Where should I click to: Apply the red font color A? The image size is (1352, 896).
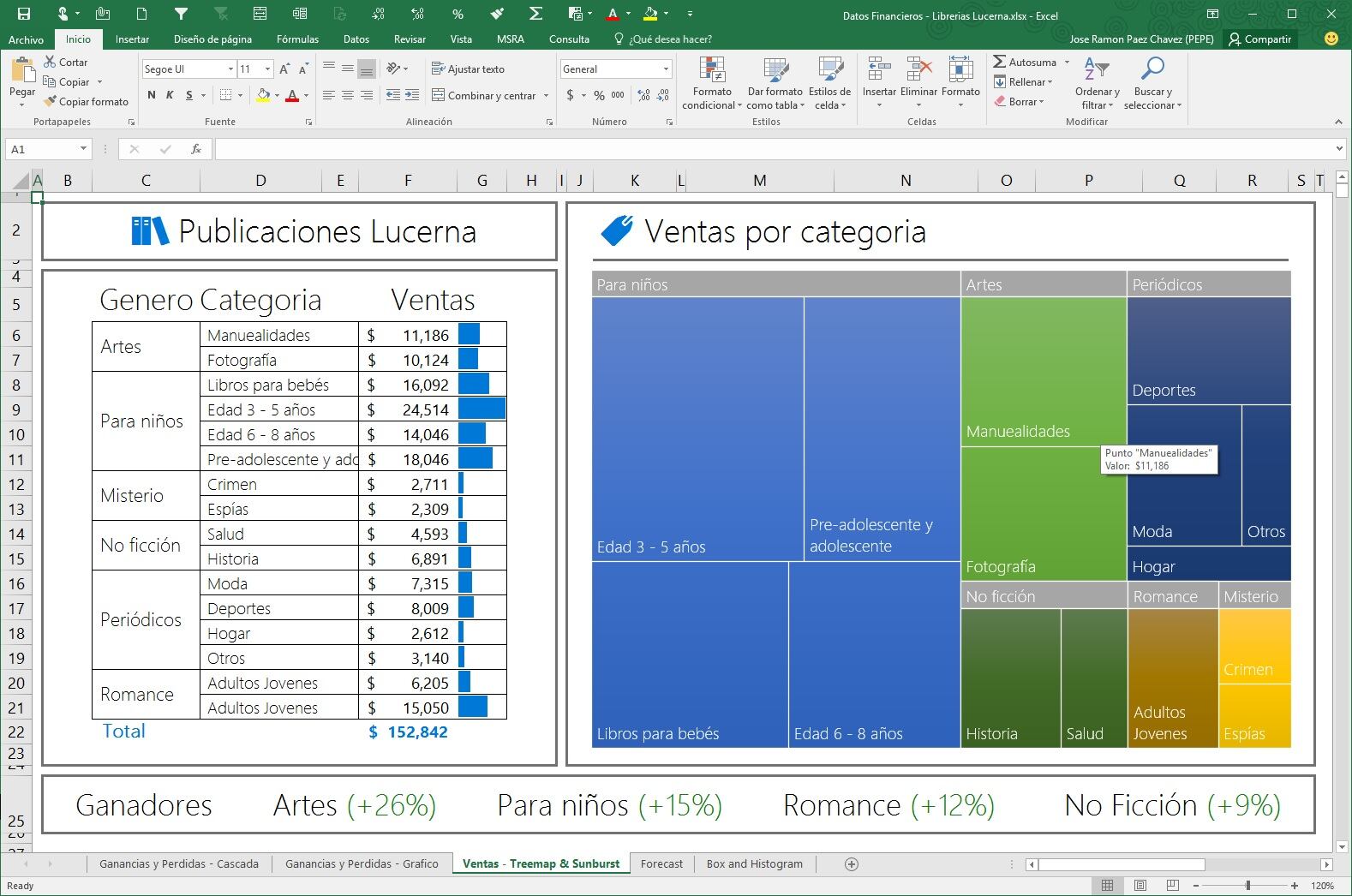pyautogui.click(x=292, y=95)
